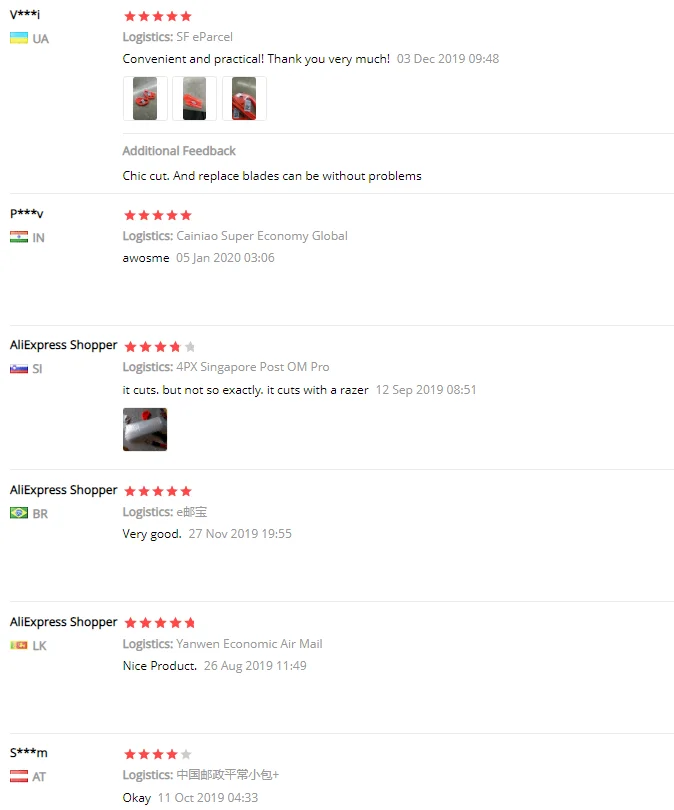Screen dimensions: 674x810
Task: Click the Ukraine flag icon next to UA
Action: [x=19, y=38]
